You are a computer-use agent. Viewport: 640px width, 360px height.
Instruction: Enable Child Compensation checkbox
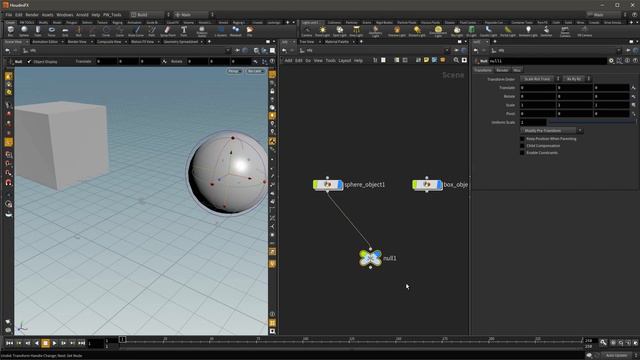pyautogui.click(x=522, y=146)
